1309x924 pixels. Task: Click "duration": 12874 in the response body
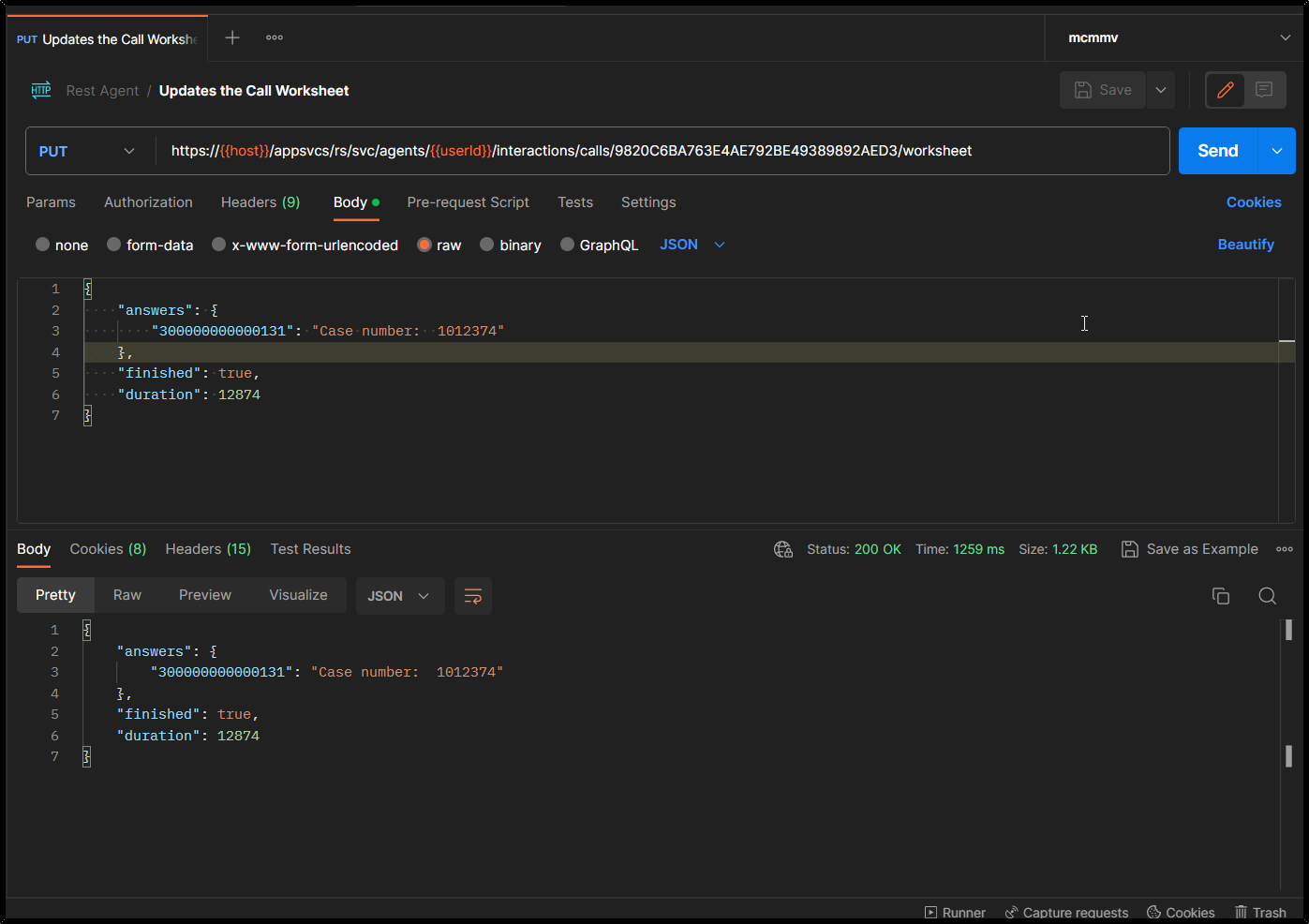[187, 736]
